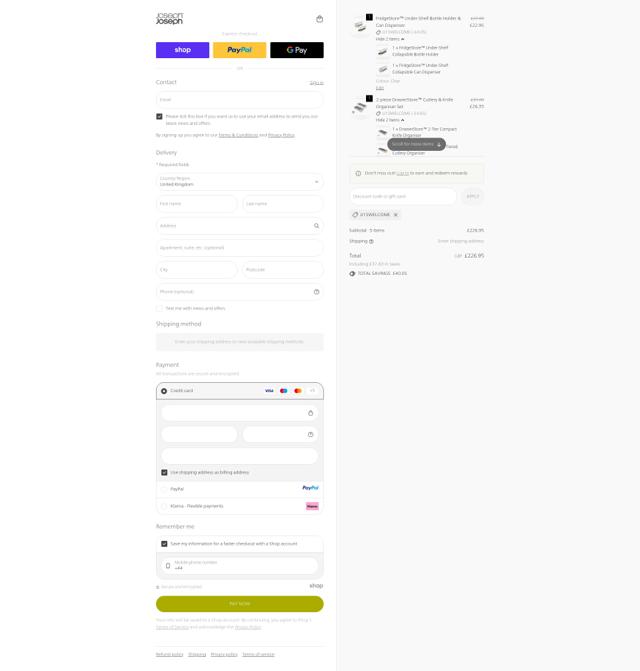Toggle use shipping address as billing checkbox
The image size is (640, 671).
(x=164, y=472)
